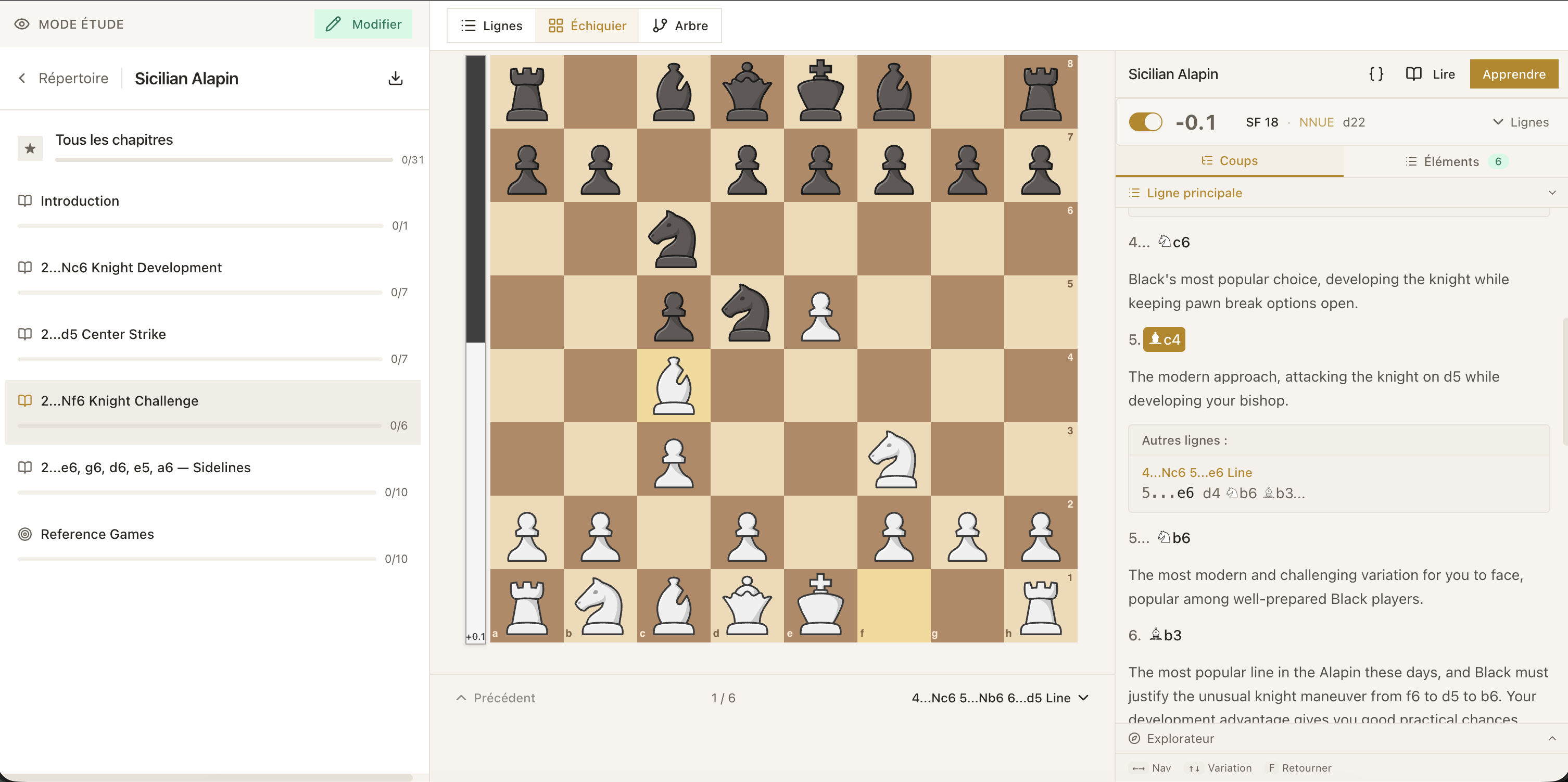Click the white queen on d1

coord(747,606)
